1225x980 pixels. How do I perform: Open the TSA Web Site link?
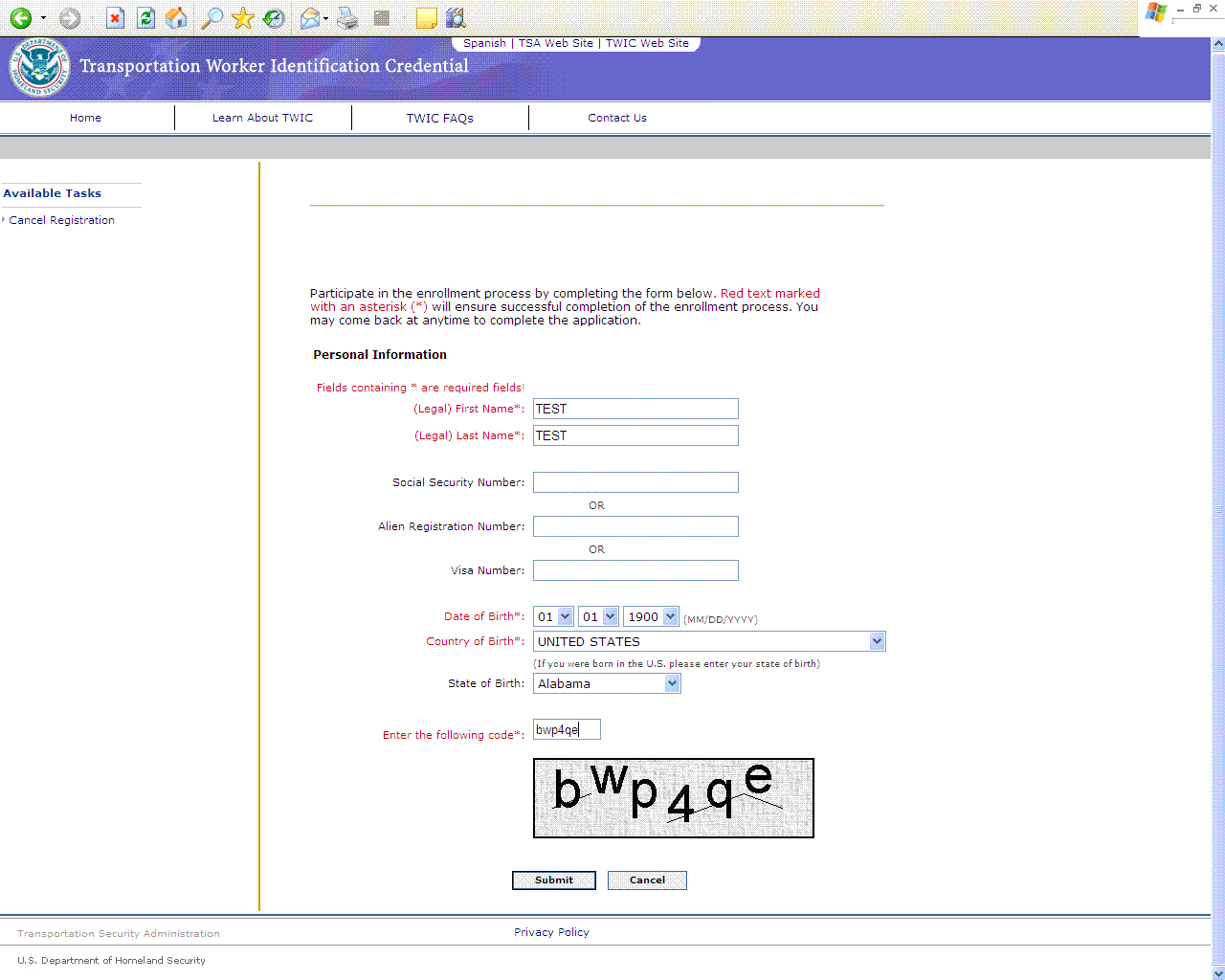point(555,43)
